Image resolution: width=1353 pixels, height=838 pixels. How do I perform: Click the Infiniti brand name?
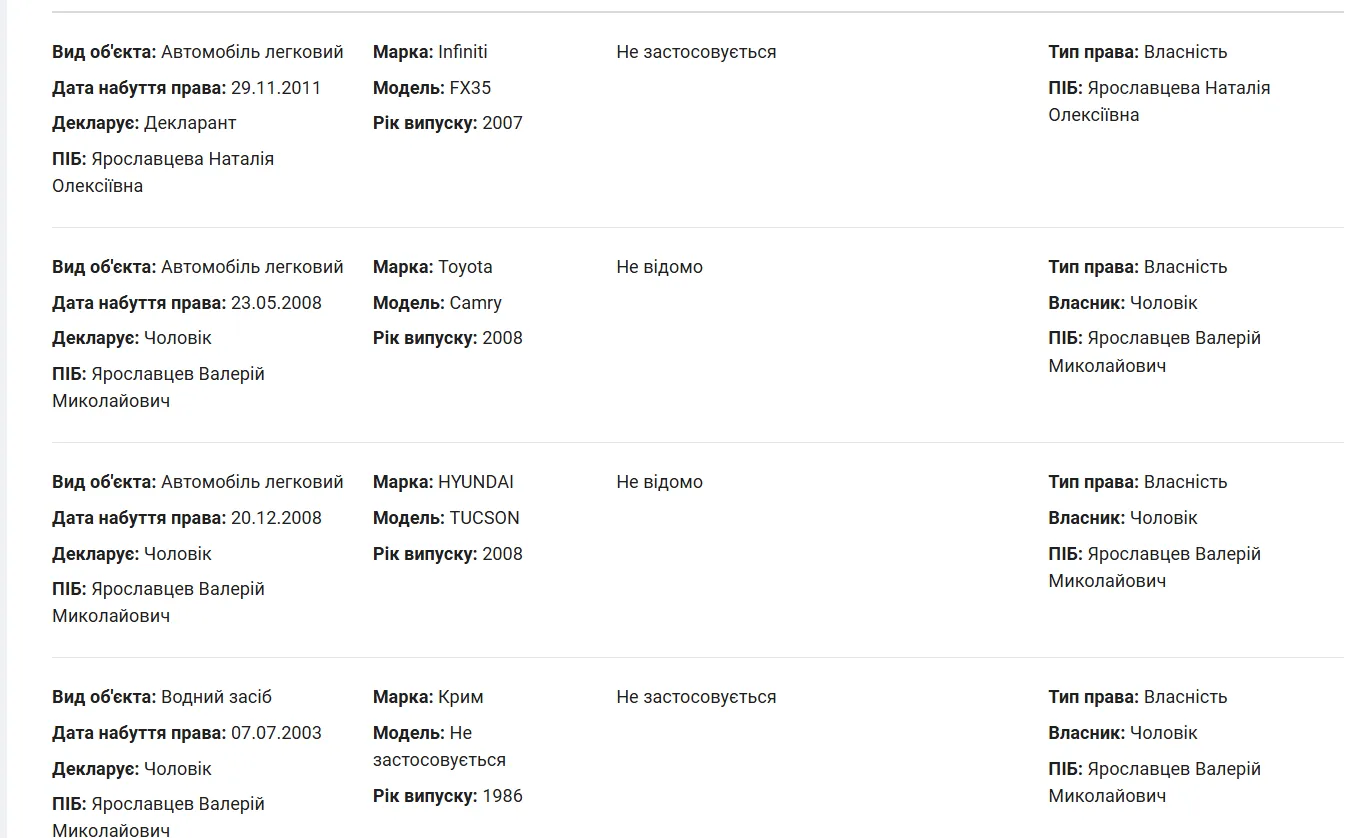[463, 52]
